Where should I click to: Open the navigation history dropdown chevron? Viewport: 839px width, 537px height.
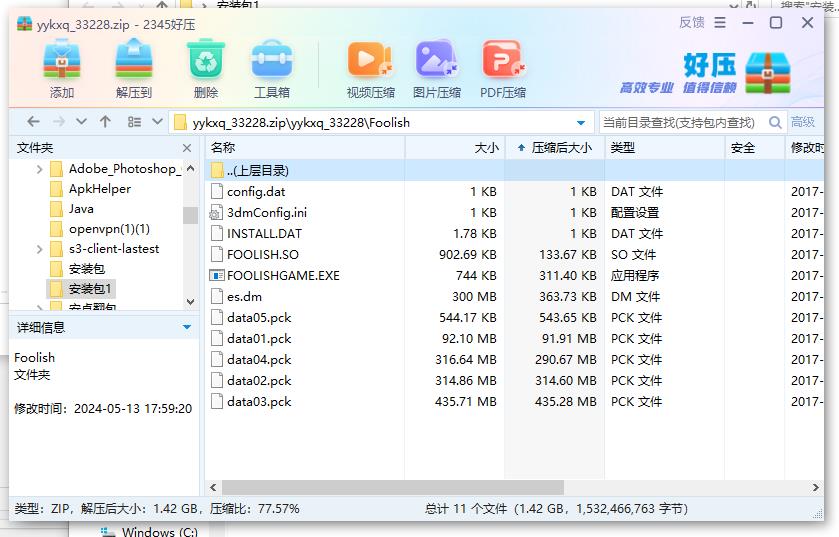81,122
